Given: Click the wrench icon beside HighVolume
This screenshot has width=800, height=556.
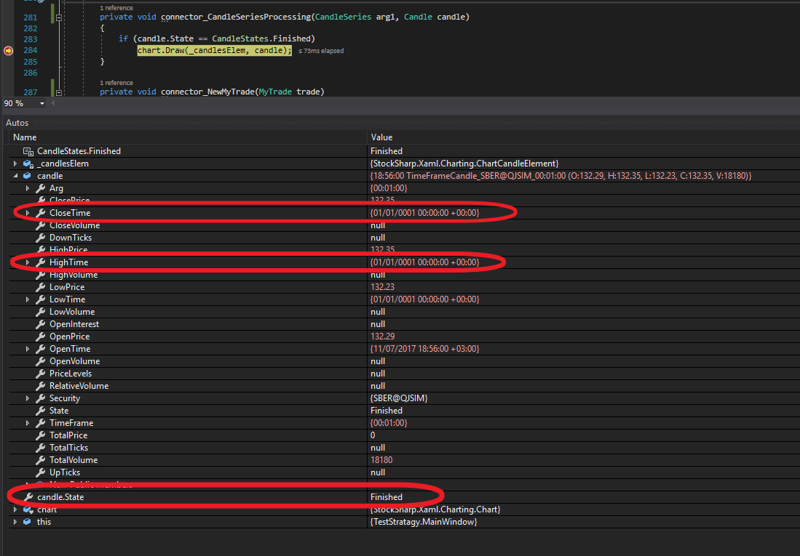Looking at the screenshot, I should click(x=41, y=275).
